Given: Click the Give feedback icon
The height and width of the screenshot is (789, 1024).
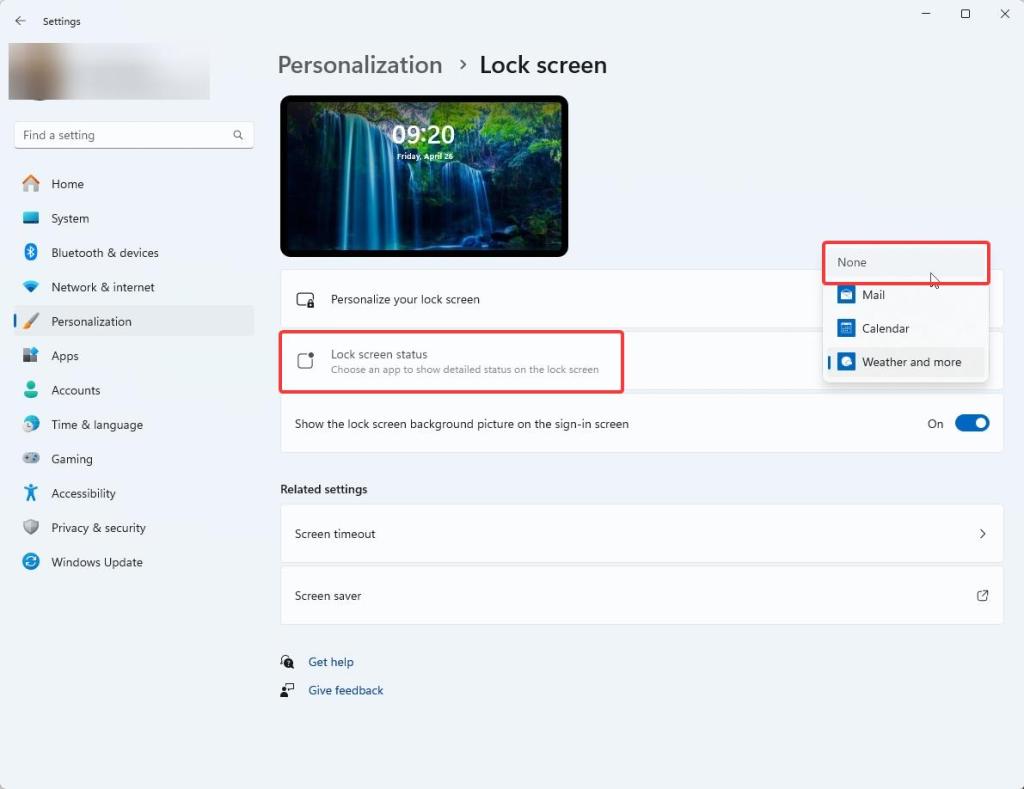Looking at the screenshot, I should click(x=287, y=690).
